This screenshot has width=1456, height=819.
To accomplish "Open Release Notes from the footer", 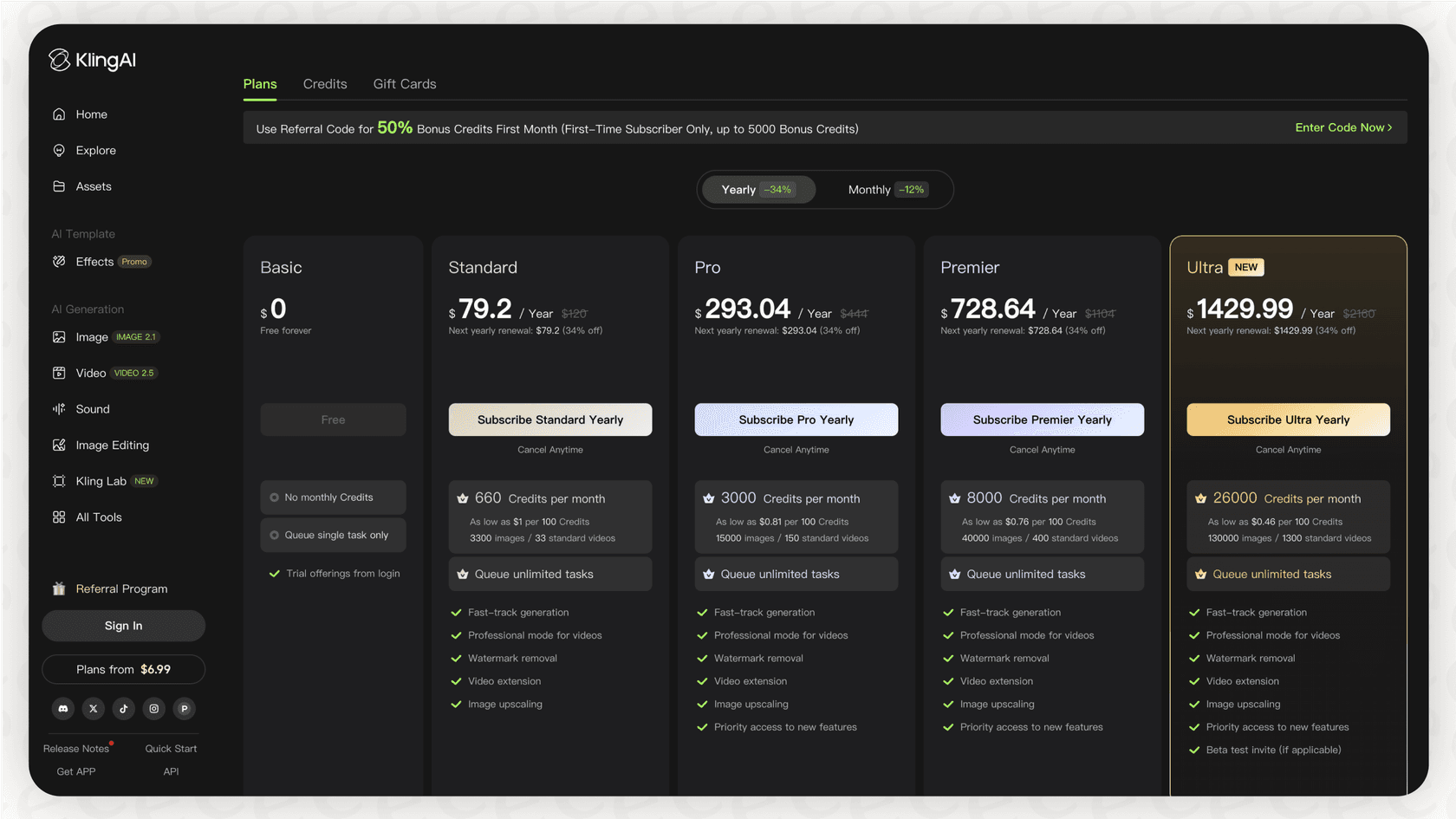I will tap(77, 748).
